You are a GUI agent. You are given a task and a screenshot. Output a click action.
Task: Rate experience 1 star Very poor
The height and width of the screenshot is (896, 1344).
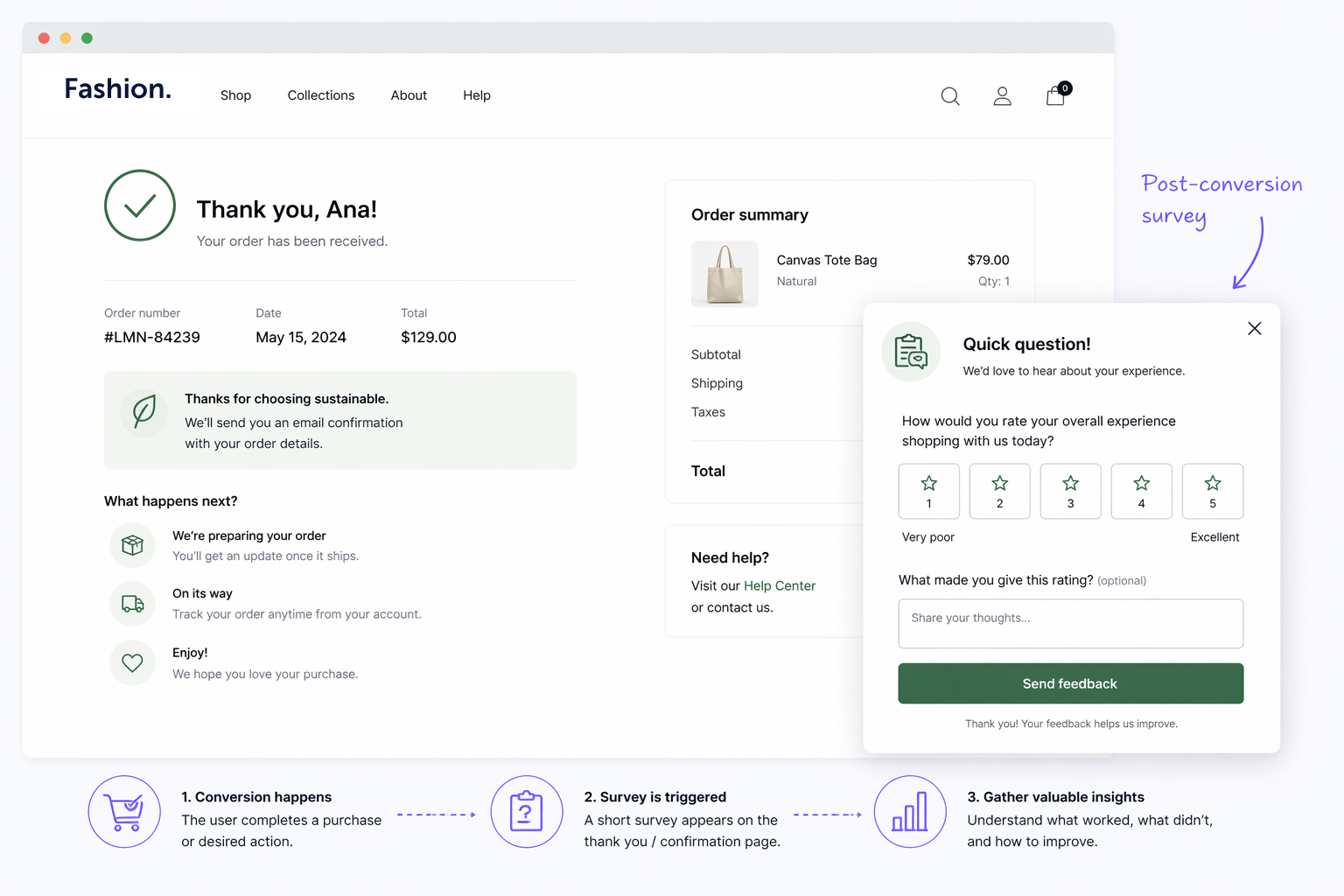[x=928, y=491]
